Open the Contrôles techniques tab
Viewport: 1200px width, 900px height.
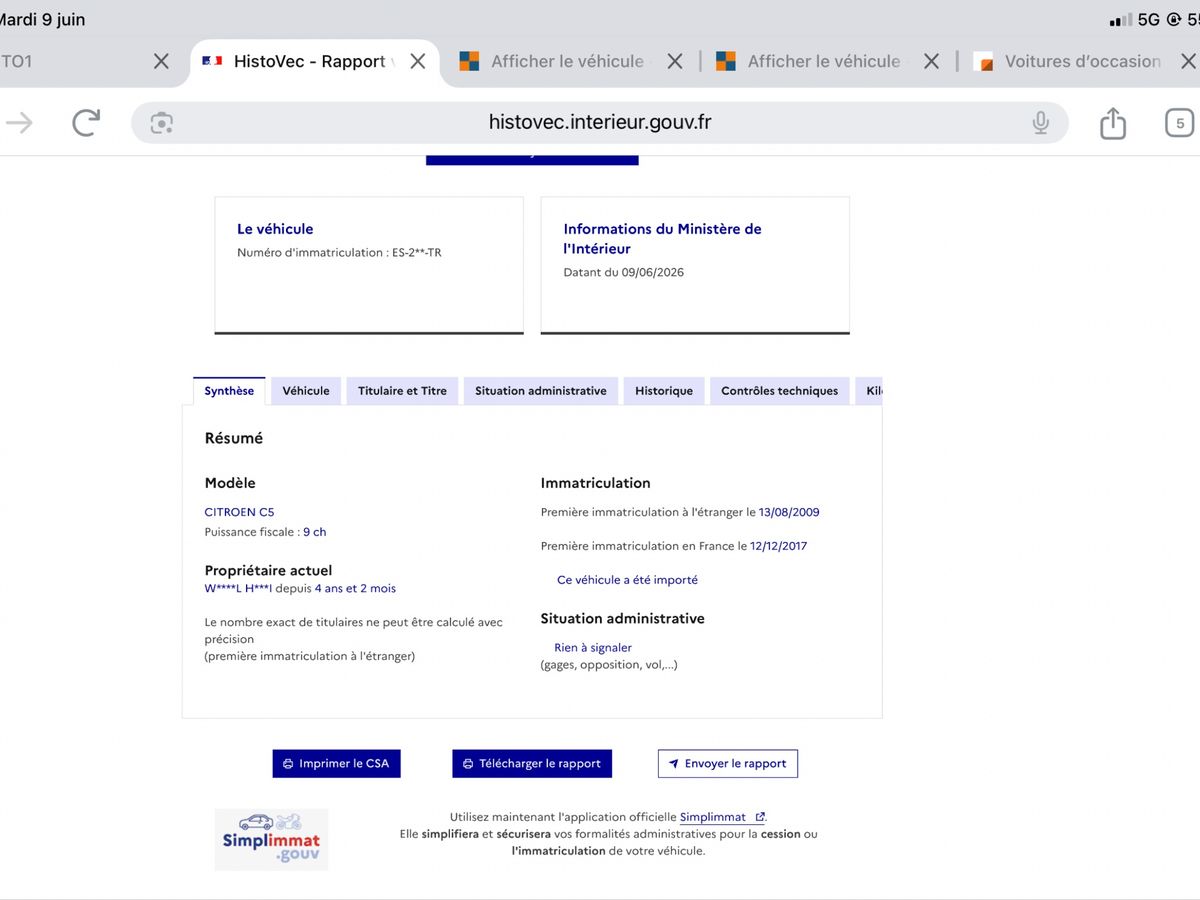(780, 391)
